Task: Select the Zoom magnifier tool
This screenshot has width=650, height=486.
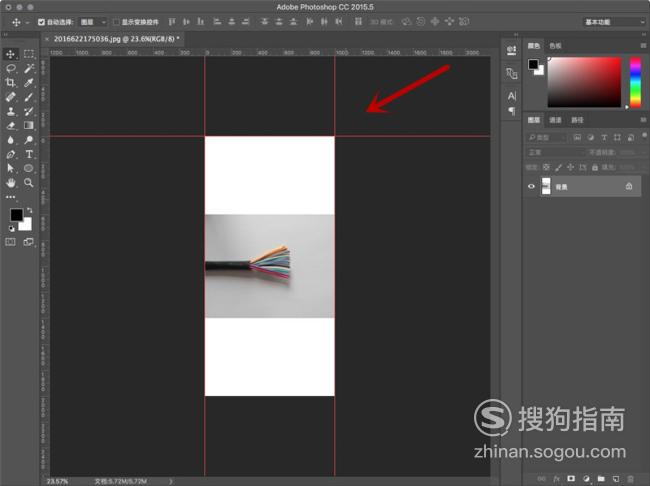Action: pyautogui.click(x=29, y=182)
